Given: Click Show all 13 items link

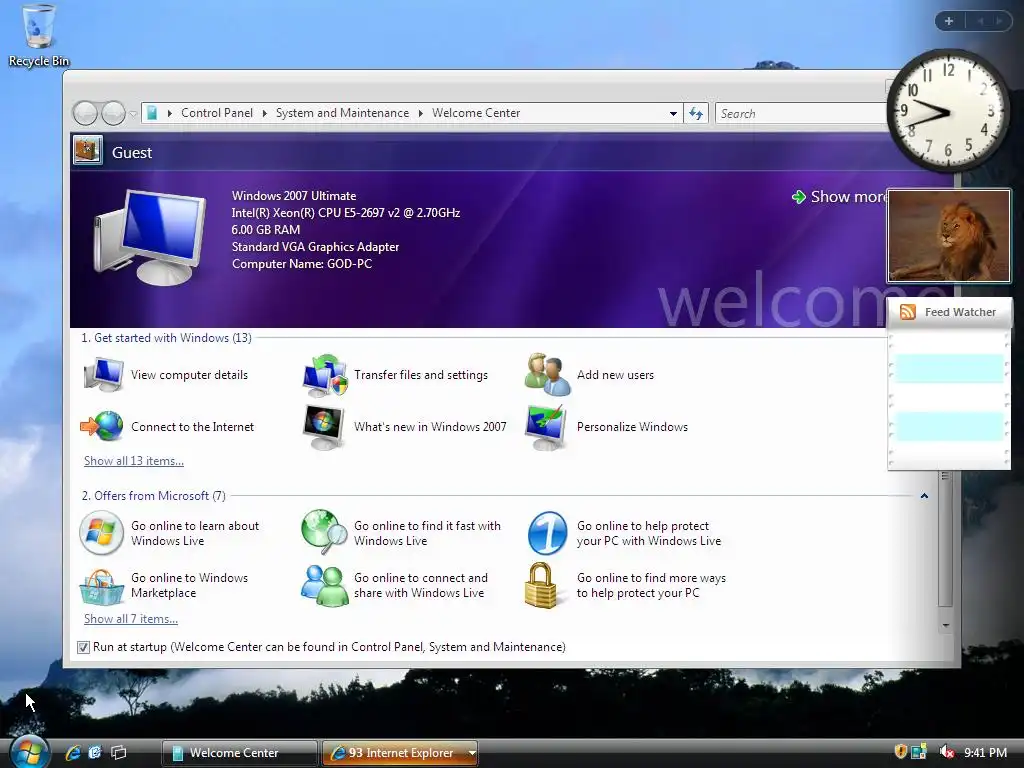Looking at the screenshot, I should tap(134, 460).
